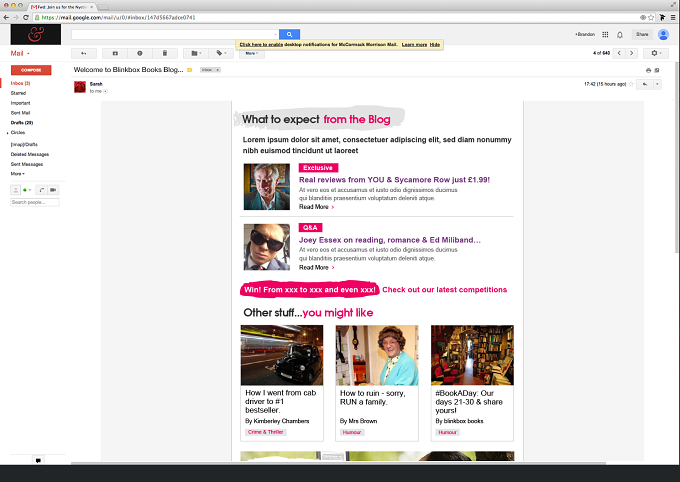Open the Starred folder
Image resolution: width=680 pixels, height=482 pixels.
point(18,93)
